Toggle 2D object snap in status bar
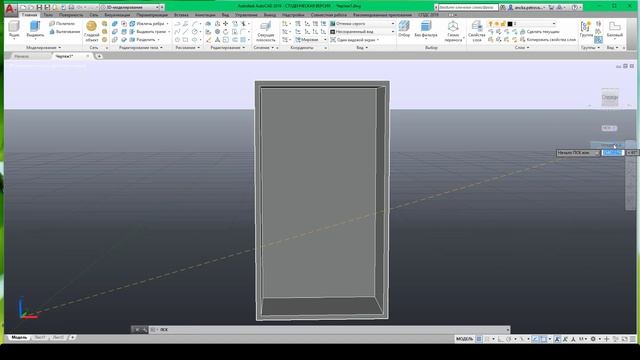This screenshot has width=640, height=360. pos(543,339)
